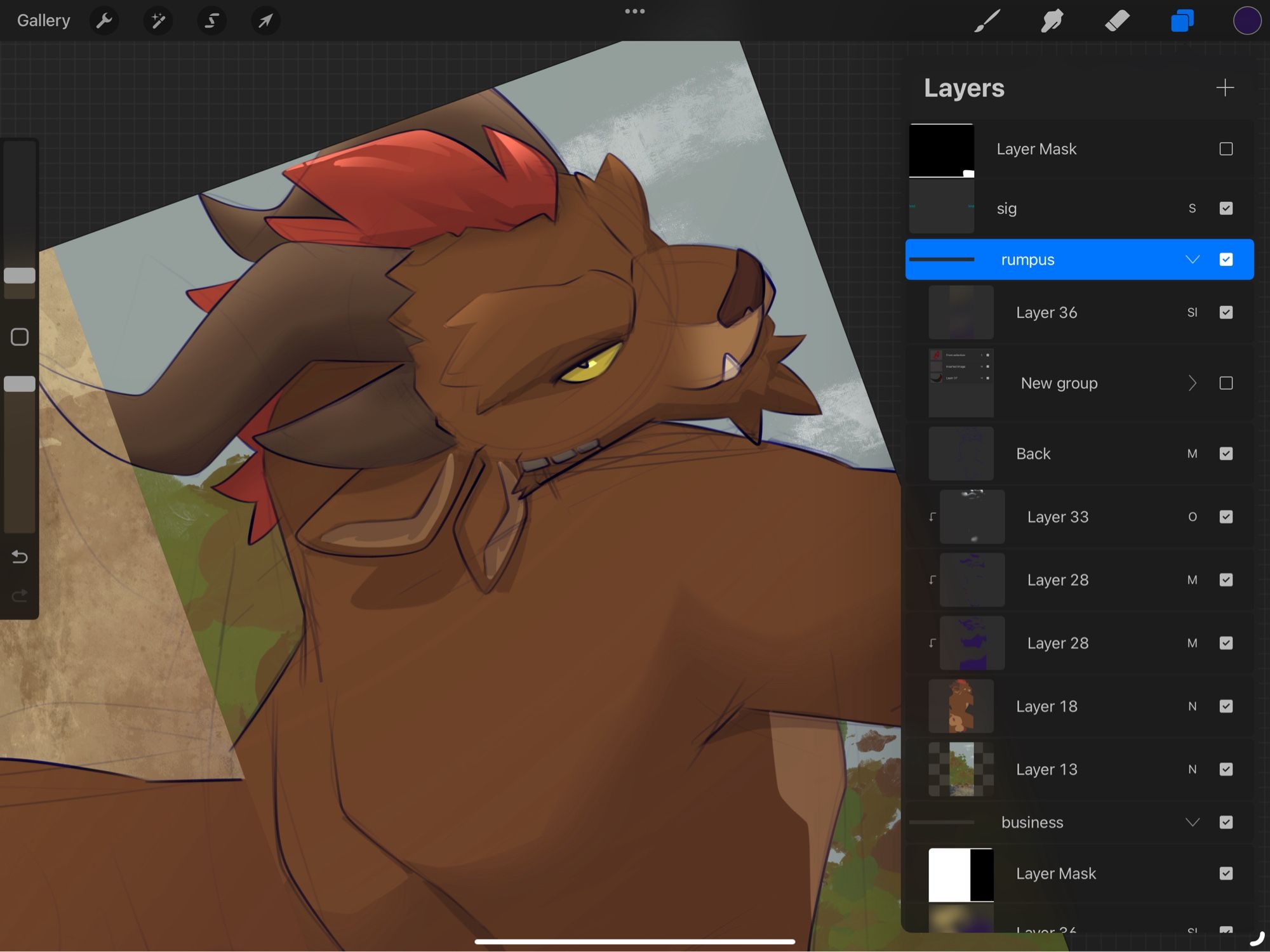
Task: Open blend mode N for Layer 18
Action: (x=1192, y=706)
